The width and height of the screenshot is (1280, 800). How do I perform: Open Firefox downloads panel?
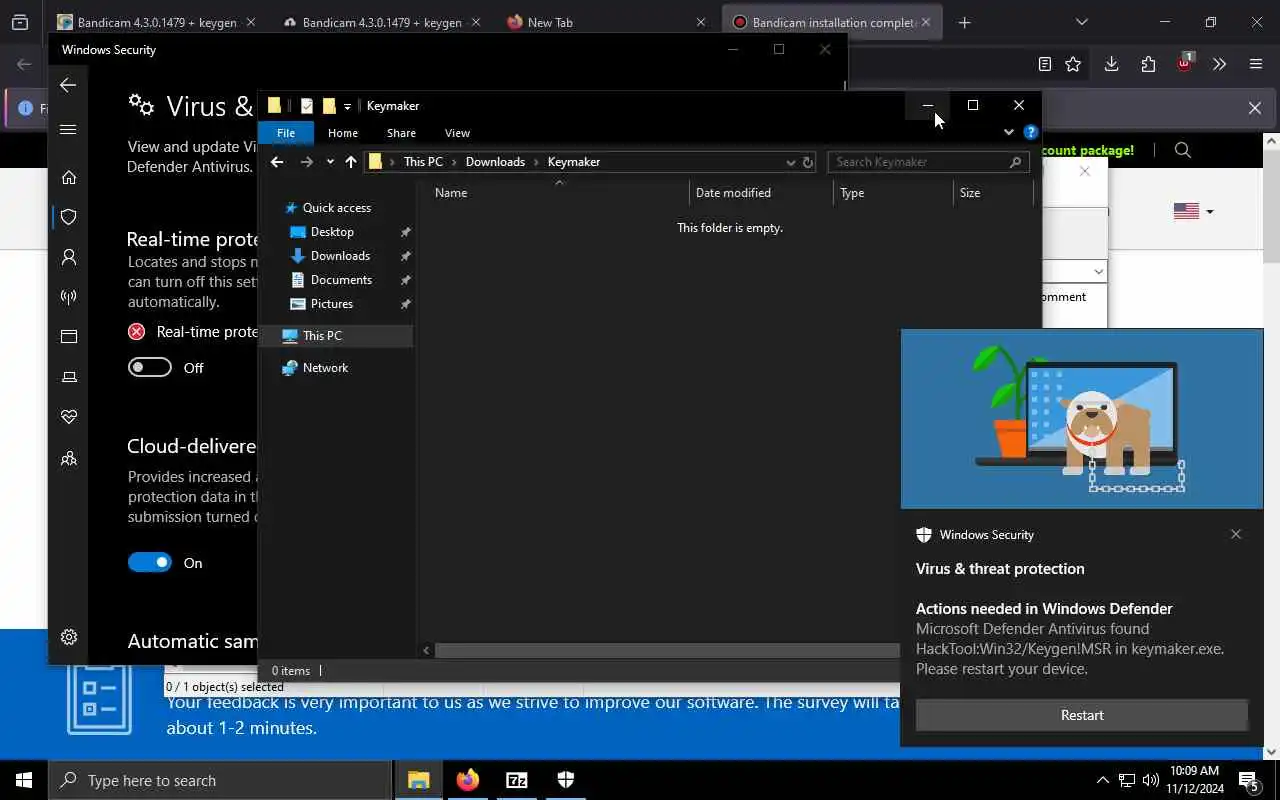(x=1111, y=64)
